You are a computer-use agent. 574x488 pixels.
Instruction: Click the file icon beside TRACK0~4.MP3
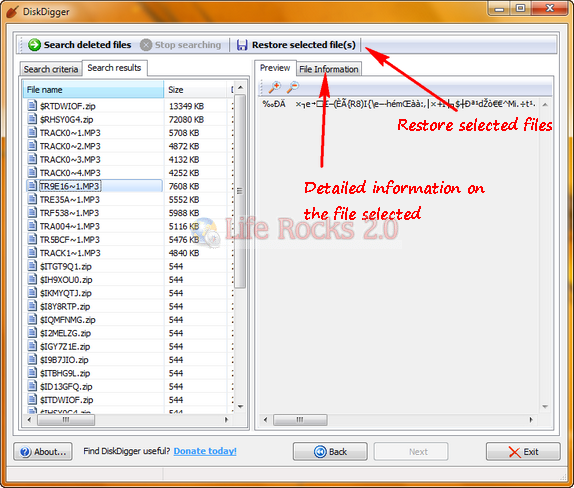[x=32, y=172]
